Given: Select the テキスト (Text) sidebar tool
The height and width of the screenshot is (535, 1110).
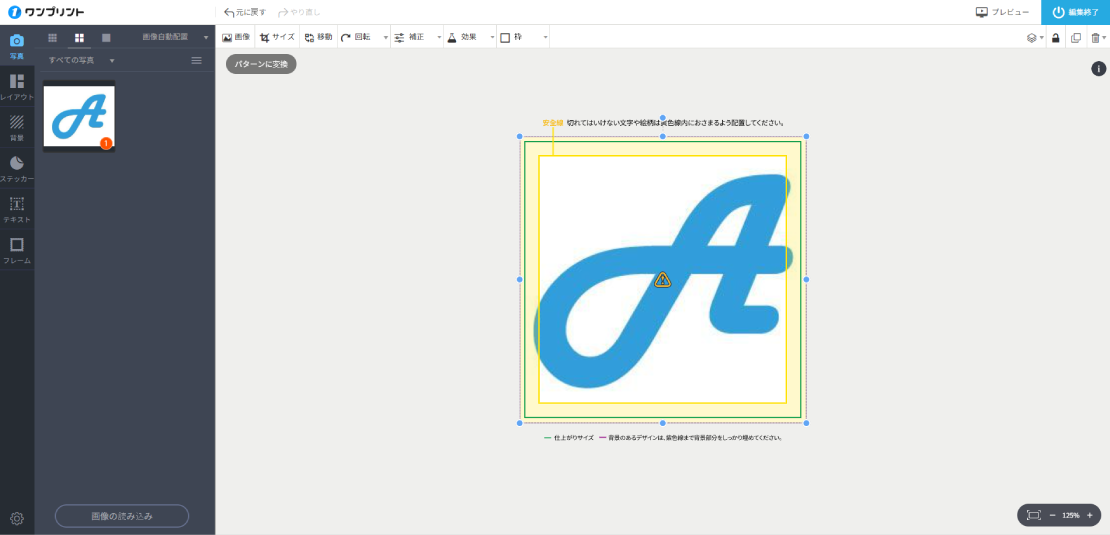Looking at the screenshot, I should pyautogui.click(x=17, y=209).
